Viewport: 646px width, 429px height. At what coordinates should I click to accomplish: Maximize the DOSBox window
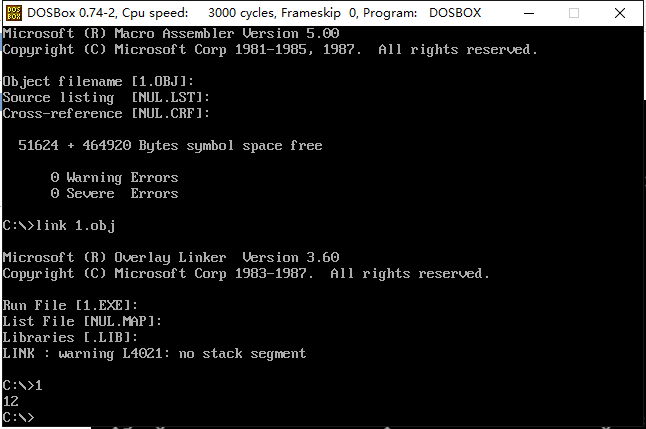574,13
